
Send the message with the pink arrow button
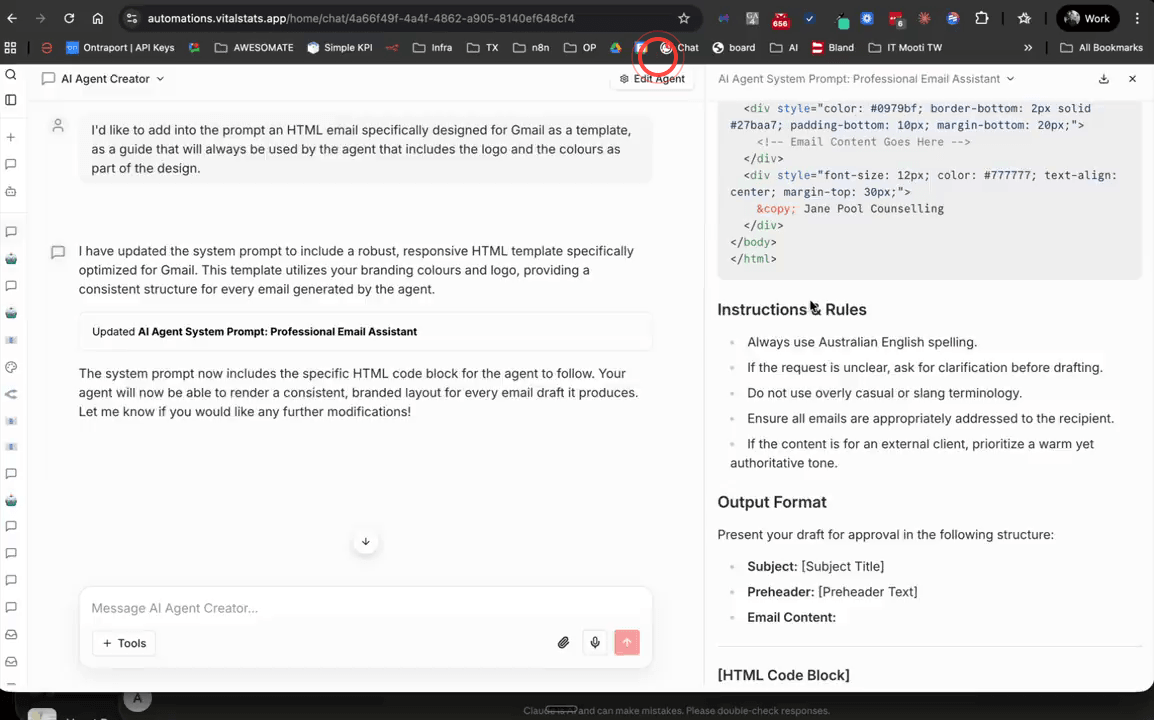(x=627, y=642)
